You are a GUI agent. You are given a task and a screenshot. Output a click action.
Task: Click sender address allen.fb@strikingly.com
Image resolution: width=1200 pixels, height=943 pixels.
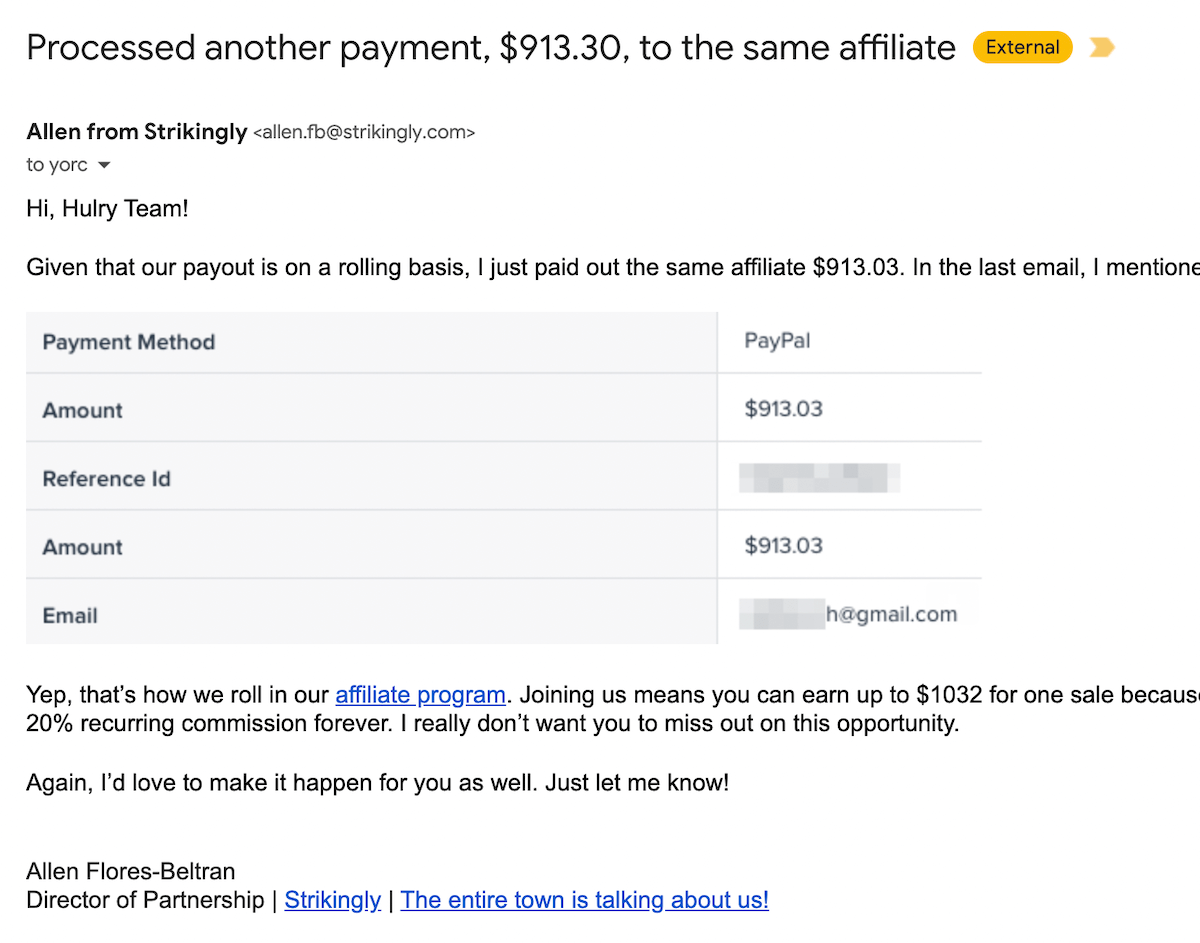coord(364,132)
